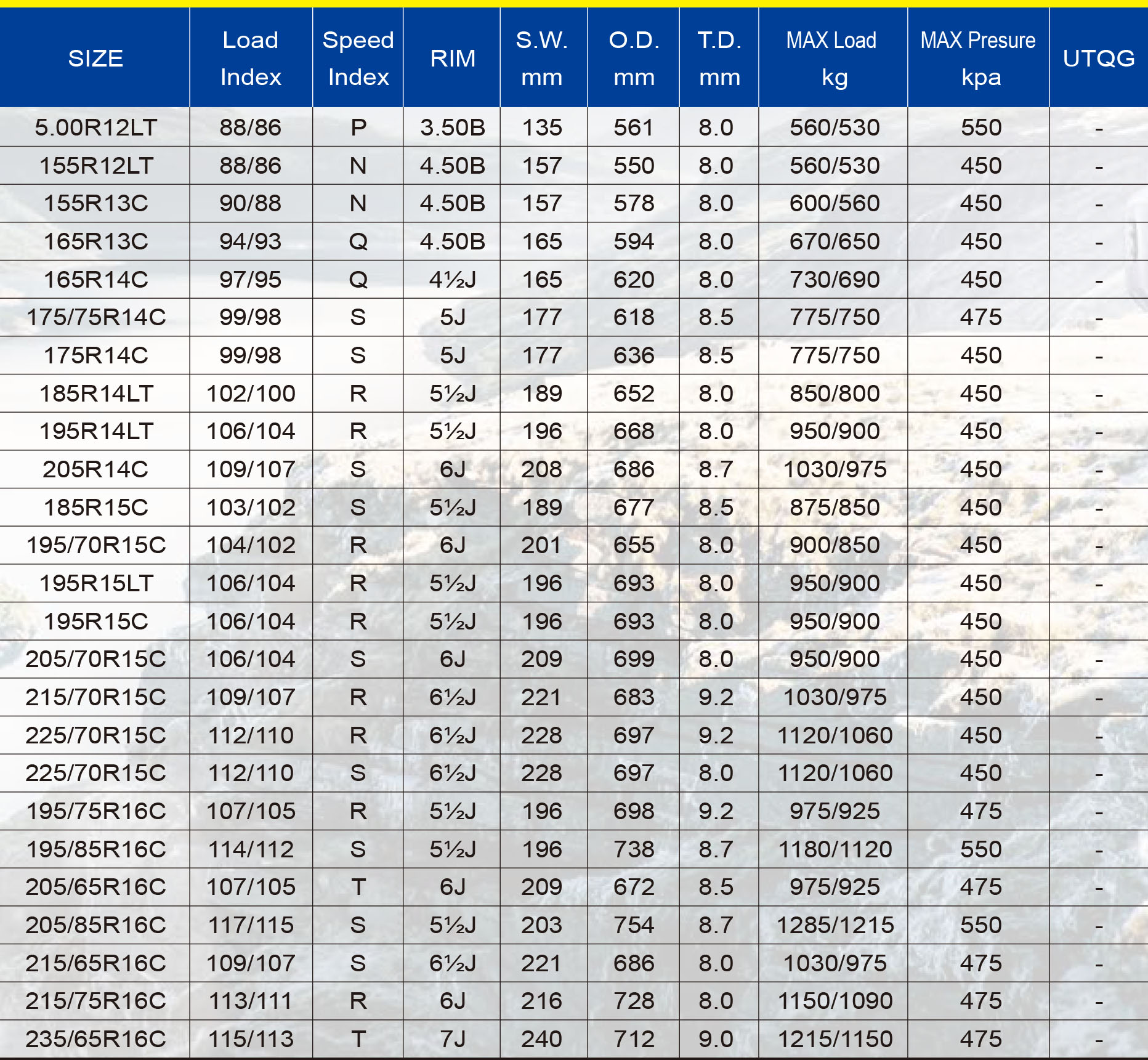Viewport: 1148px width, 1060px height.
Task: Select the 155R13C size cell
Action: pos(96,203)
